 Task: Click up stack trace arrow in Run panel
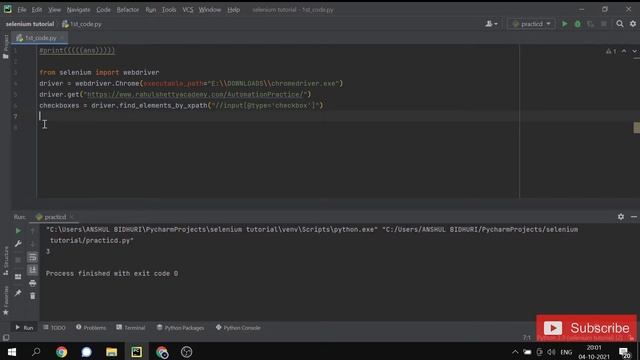(x=33, y=231)
